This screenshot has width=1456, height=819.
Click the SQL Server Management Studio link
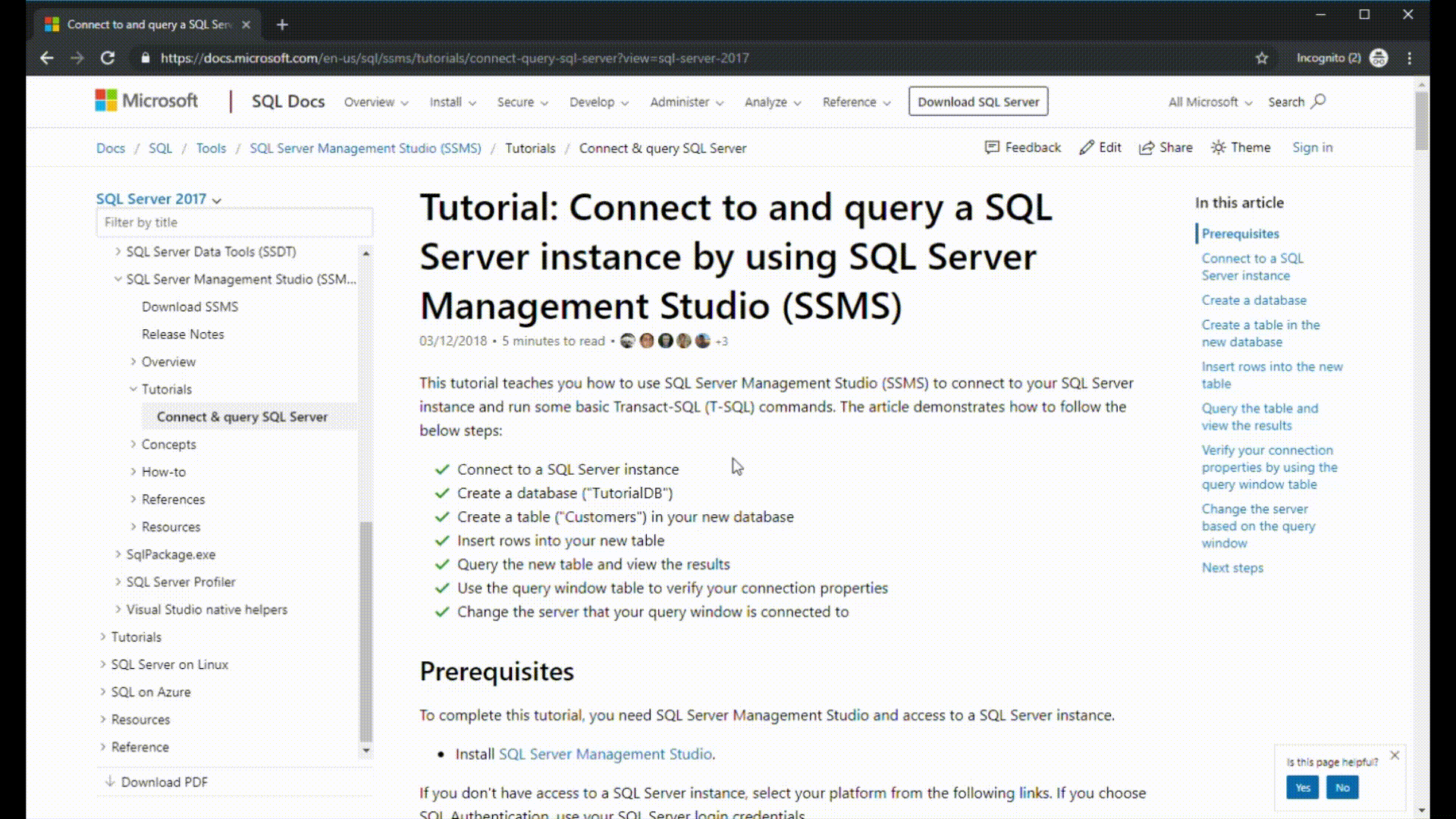(x=605, y=753)
